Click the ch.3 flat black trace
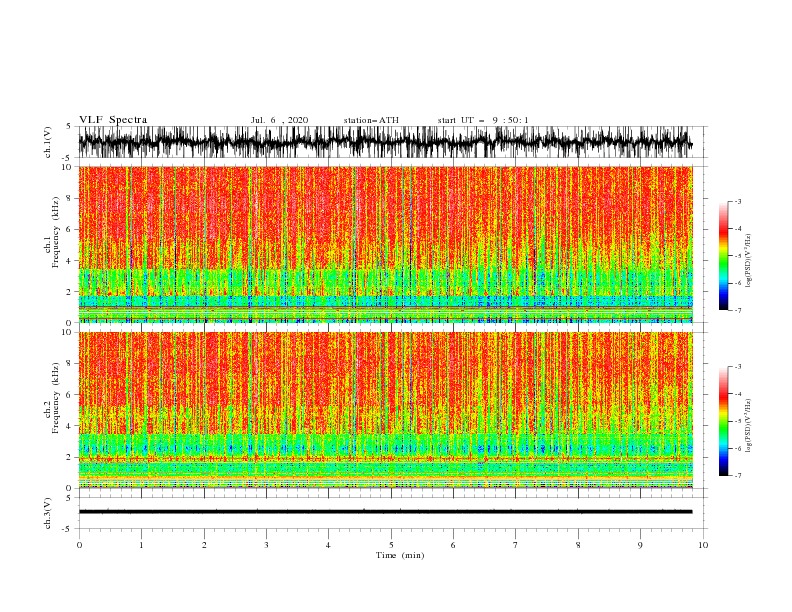The height and width of the screenshot is (612, 792). (x=385, y=512)
